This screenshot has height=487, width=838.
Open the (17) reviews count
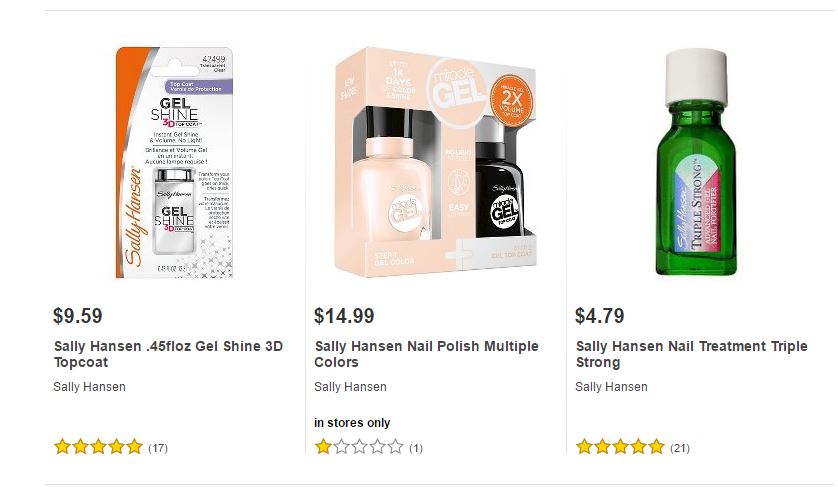point(158,448)
